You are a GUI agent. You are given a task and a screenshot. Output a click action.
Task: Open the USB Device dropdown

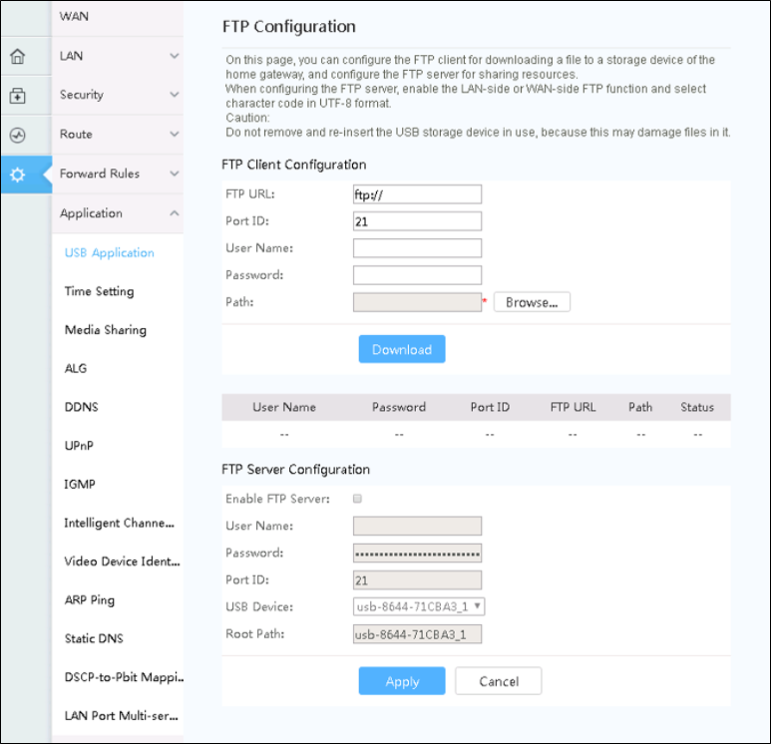[418, 606]
